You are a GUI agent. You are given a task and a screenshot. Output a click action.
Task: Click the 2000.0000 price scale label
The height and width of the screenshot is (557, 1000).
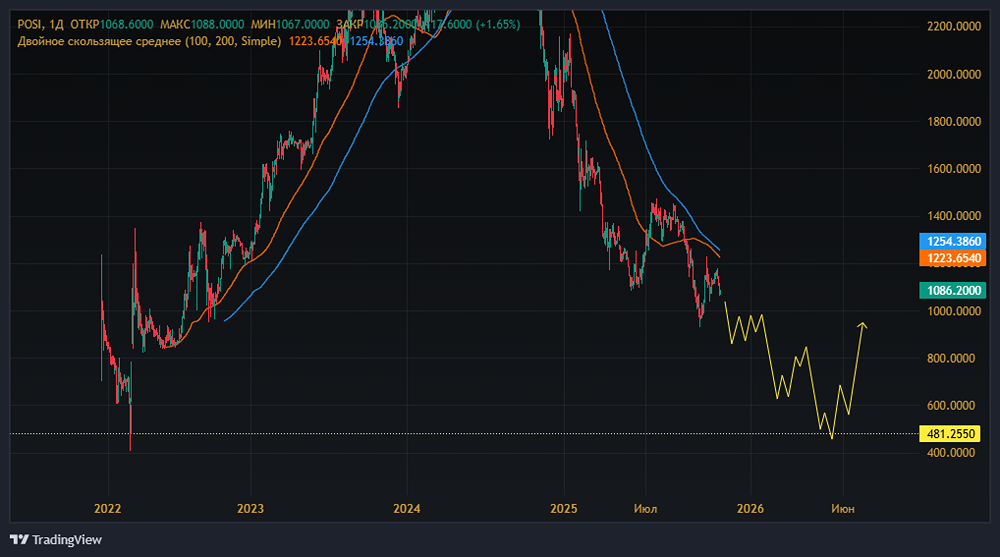click(953, 74)
